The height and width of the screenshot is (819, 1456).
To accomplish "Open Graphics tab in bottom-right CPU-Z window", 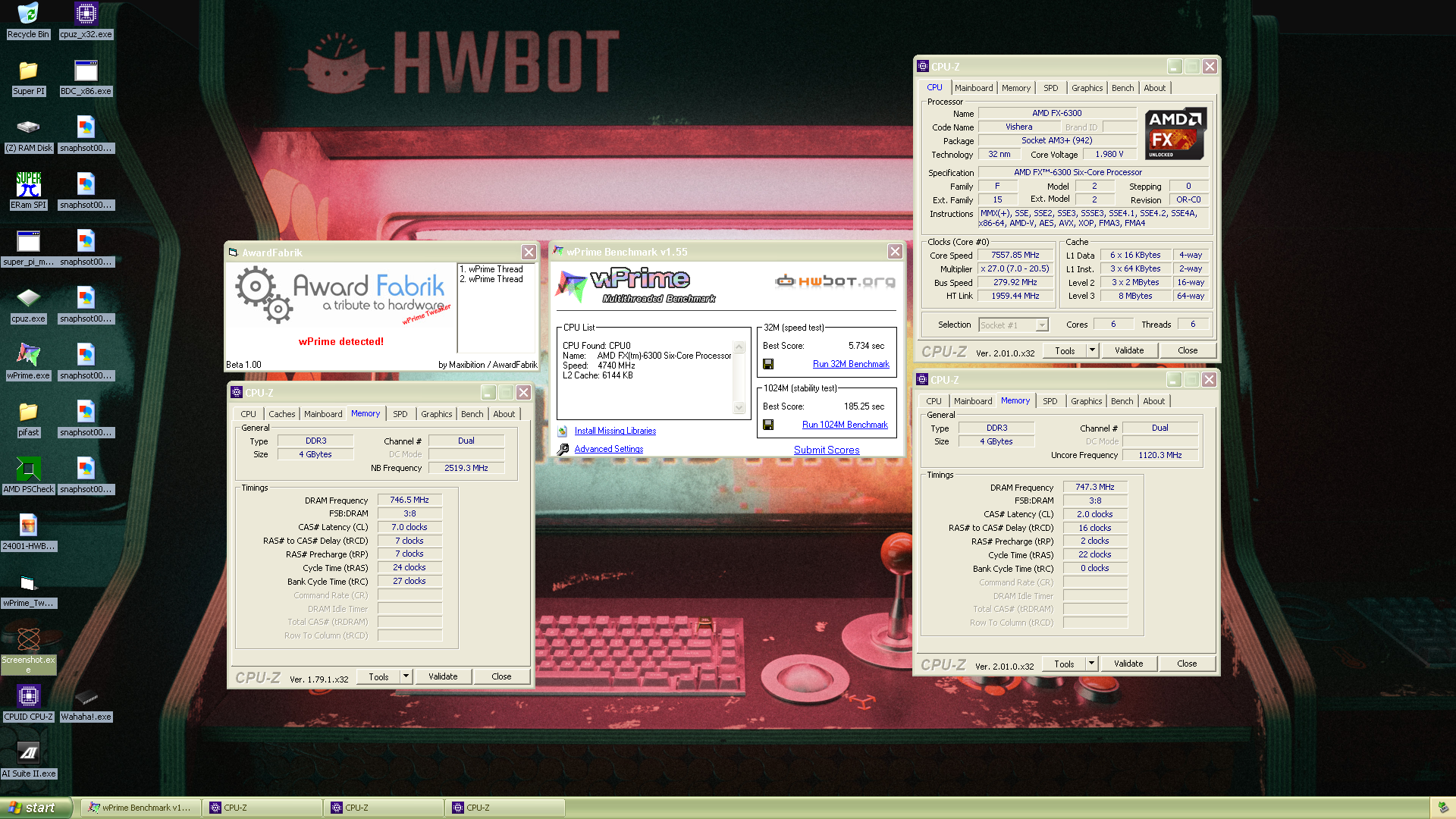I will click(x=1087, y=401).
